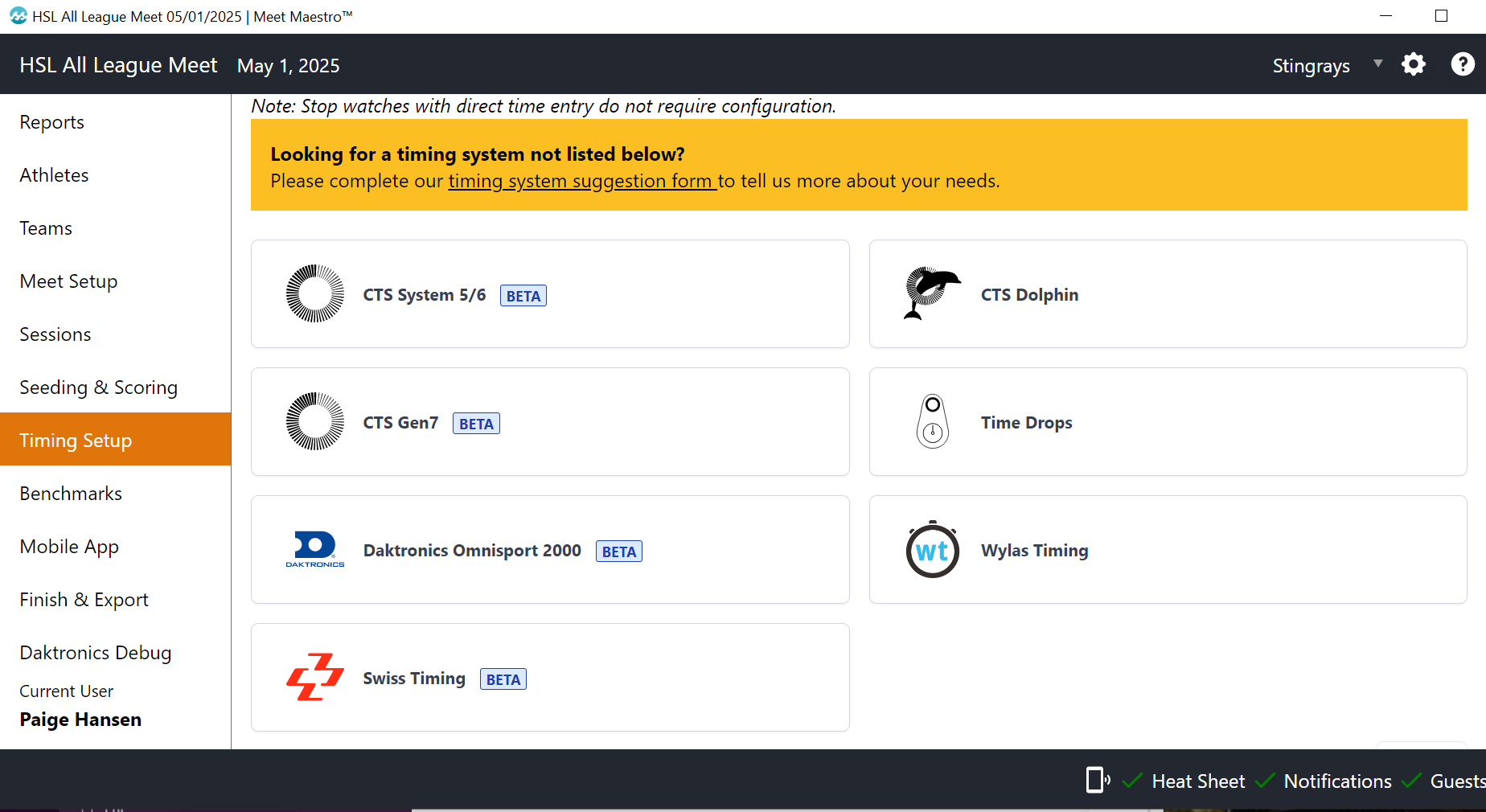1486x812 pixels.
Task: Click the BETA badge on CTS Gen7
Action: point(476,424)
